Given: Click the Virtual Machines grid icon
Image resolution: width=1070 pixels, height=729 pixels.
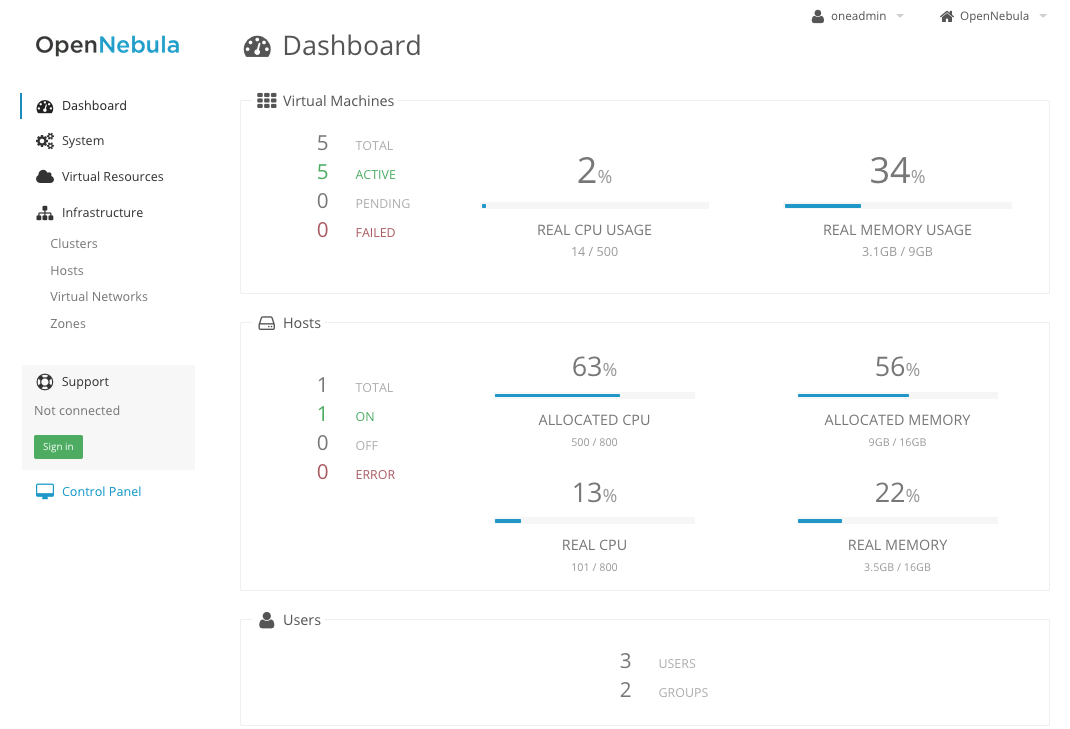Looking at the screenshot, I should (267, 101).
